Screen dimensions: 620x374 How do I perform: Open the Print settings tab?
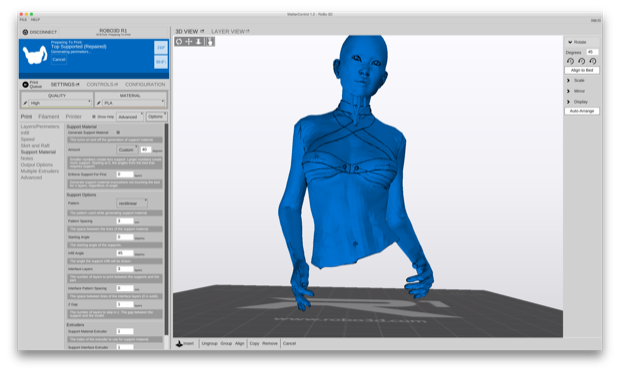(x=26, y=117)
